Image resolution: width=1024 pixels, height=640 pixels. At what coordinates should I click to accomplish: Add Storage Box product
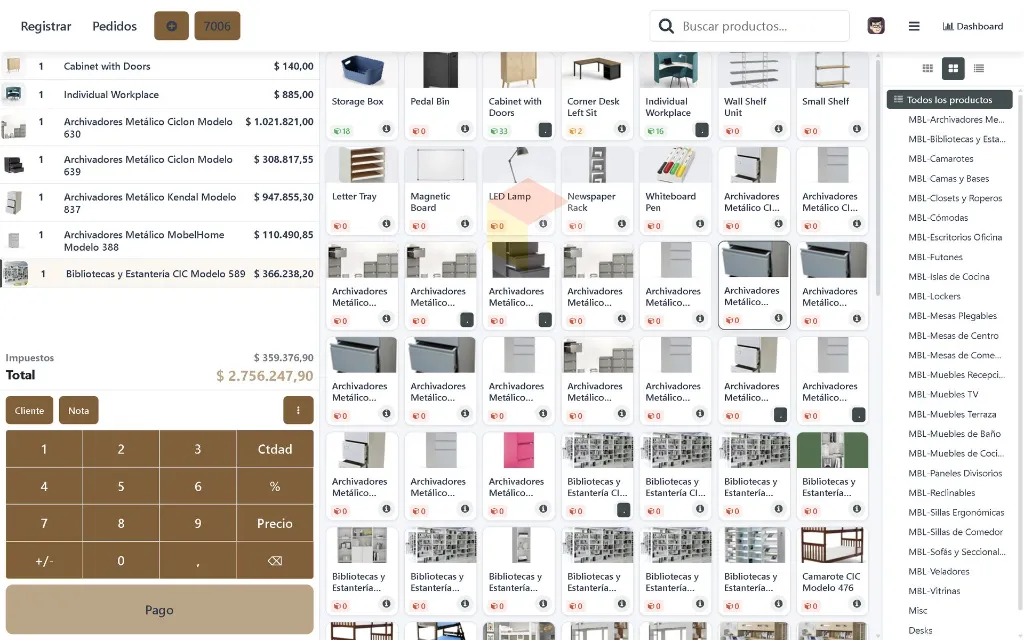[x=362, y=95]
